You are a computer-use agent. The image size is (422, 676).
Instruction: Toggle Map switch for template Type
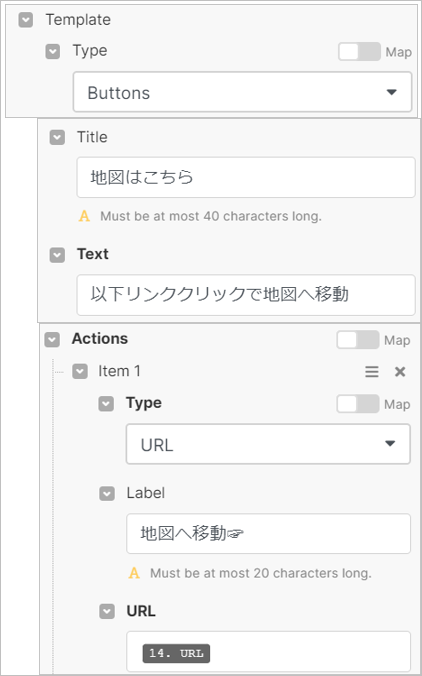click(x=359, y=52)
